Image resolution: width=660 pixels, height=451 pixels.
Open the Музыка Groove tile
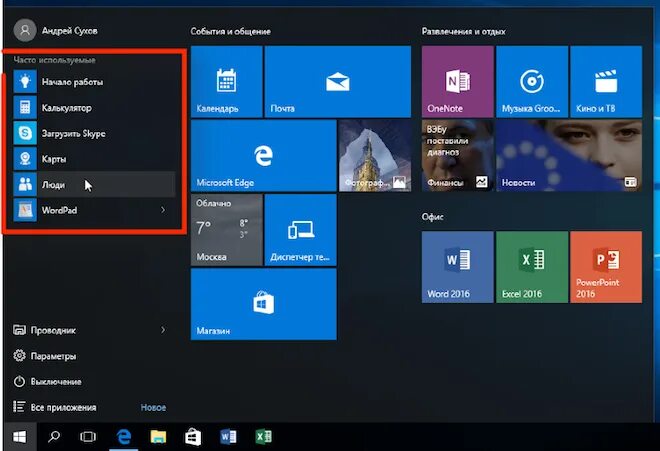coord(532,82)
